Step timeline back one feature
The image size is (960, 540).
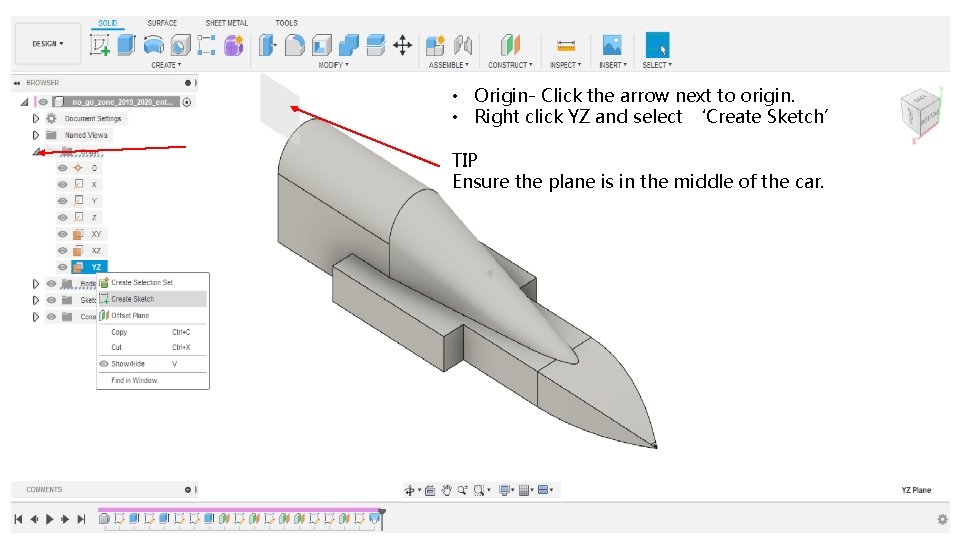click(34, 519)
